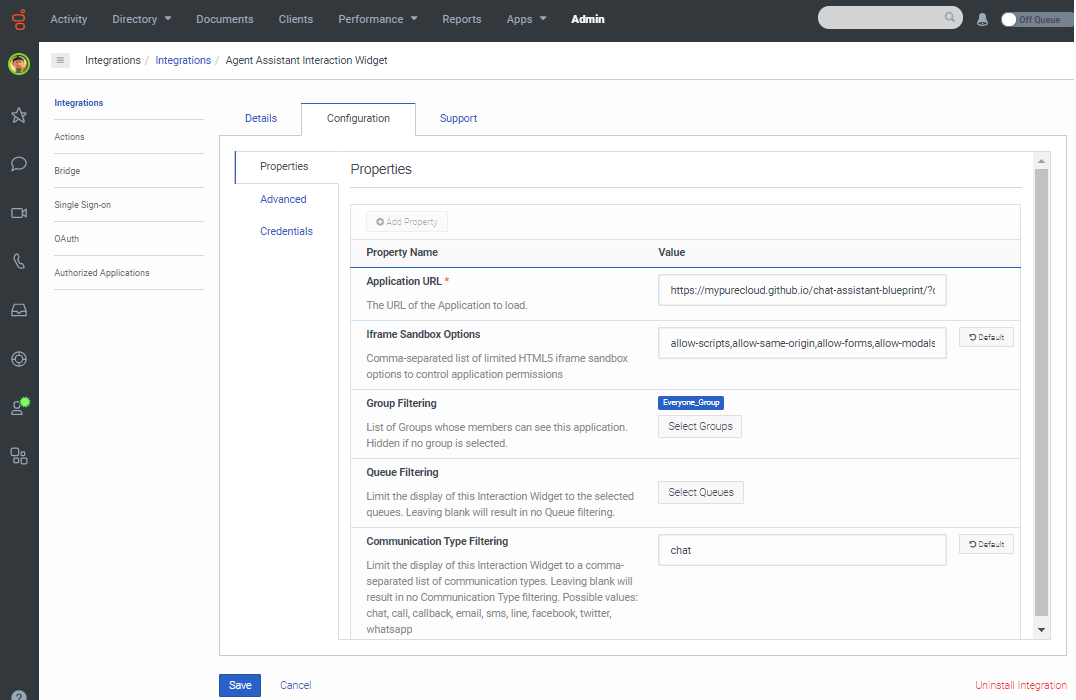
Task: Click the Uninstall Integration link
Action: pyautogui.click(x=1020, y=685)
